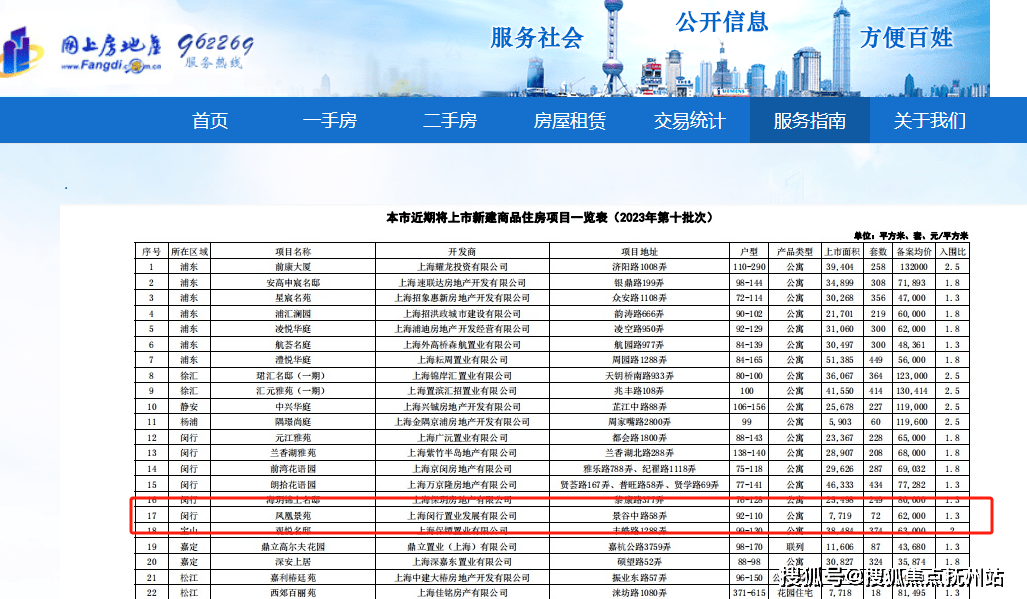This screenshot has height=599, width=1027.
Task: Click developer 鼎立置业（上海）有限公司
Action: [462, 547]
